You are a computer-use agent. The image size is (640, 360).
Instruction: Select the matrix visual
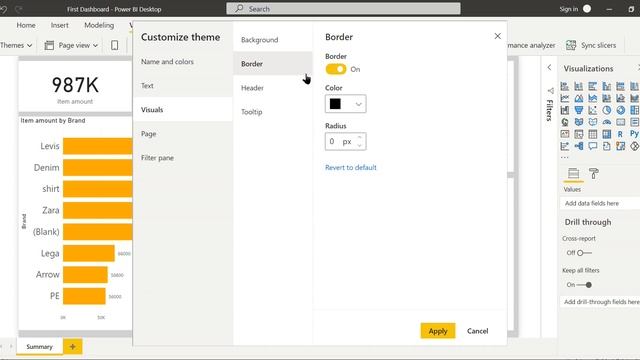point(607,134)
